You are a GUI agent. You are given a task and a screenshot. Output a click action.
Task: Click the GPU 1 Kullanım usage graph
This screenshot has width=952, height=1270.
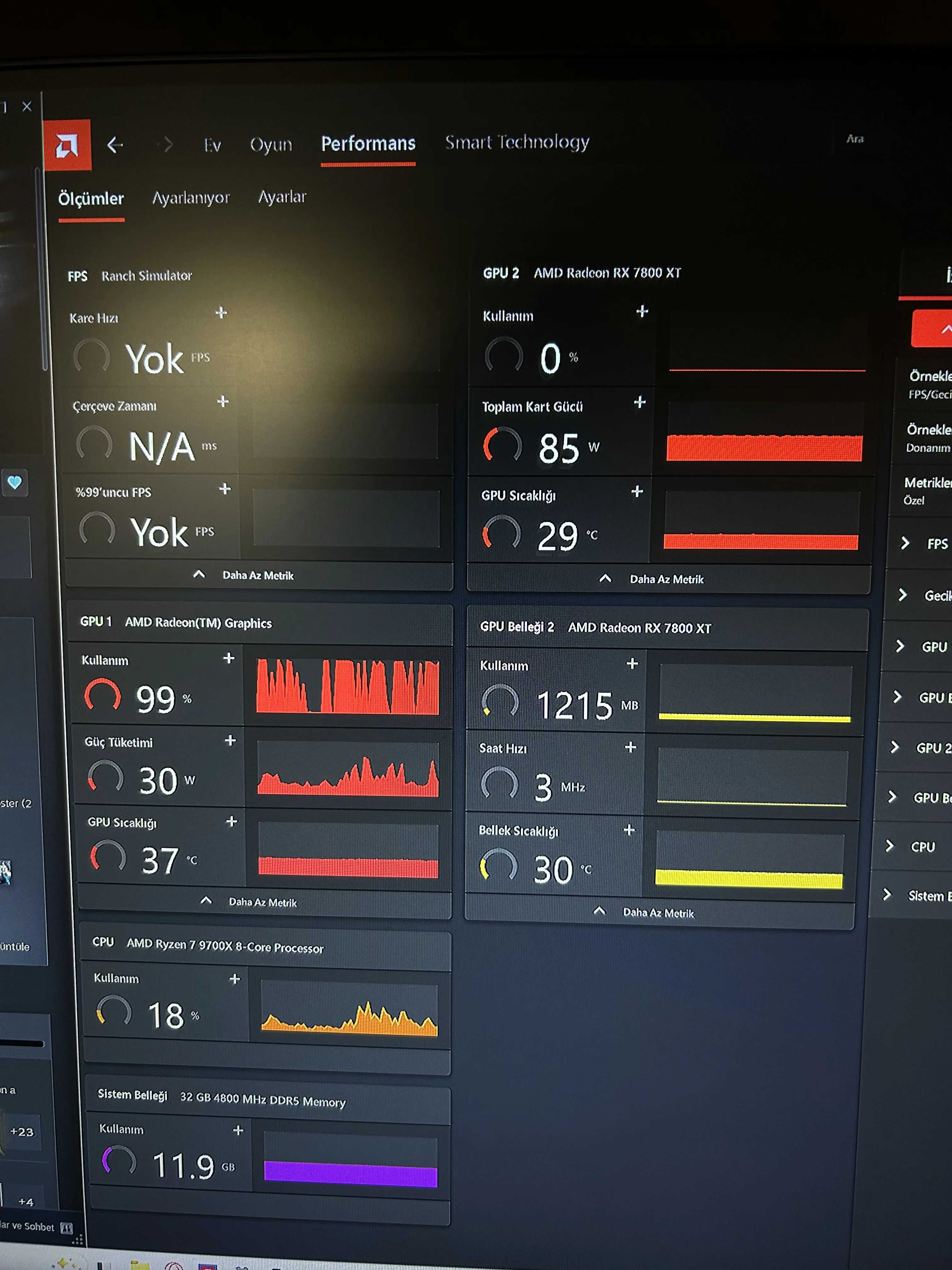347,686
